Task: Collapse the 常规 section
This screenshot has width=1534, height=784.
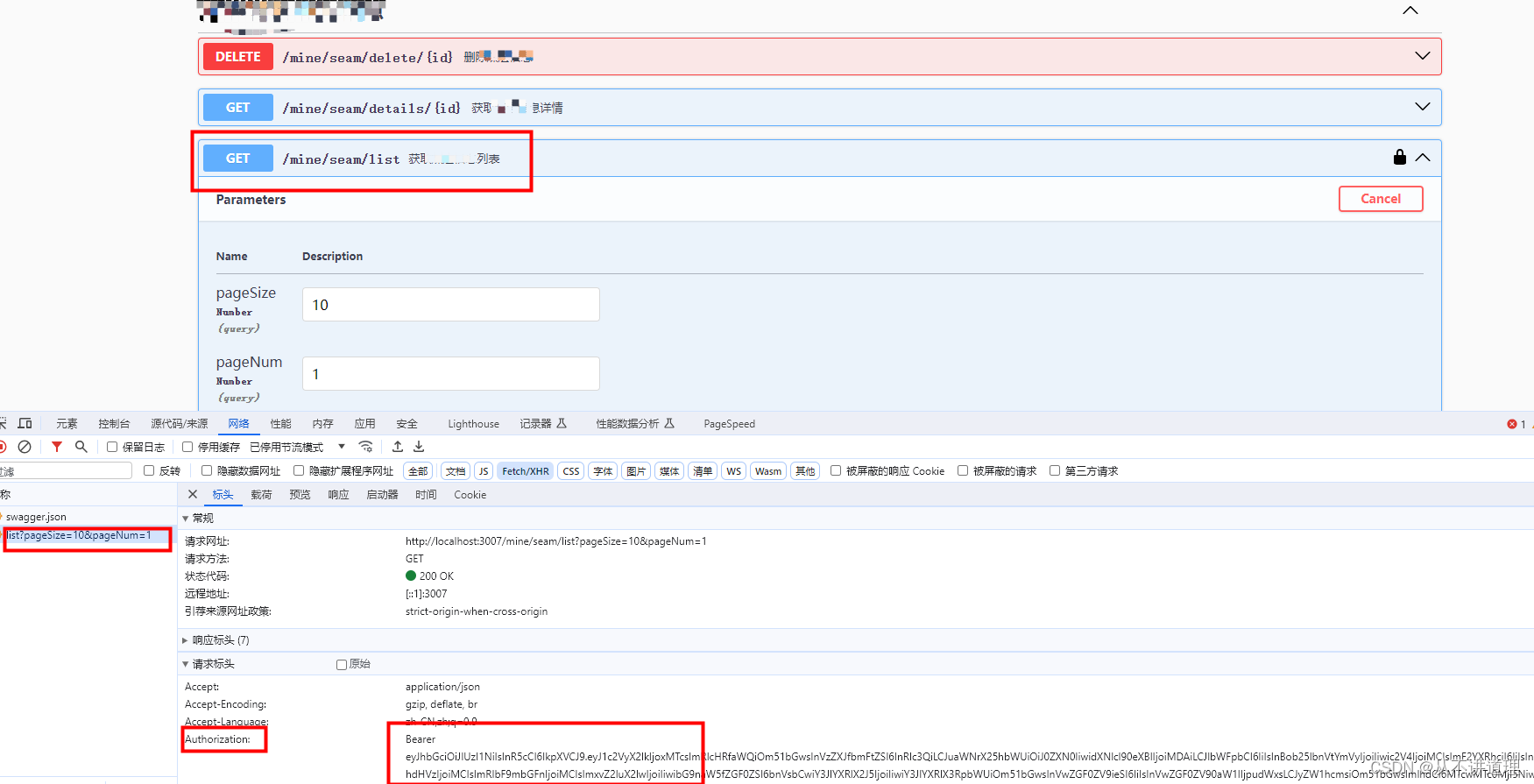Action: (x=186, y=519)
